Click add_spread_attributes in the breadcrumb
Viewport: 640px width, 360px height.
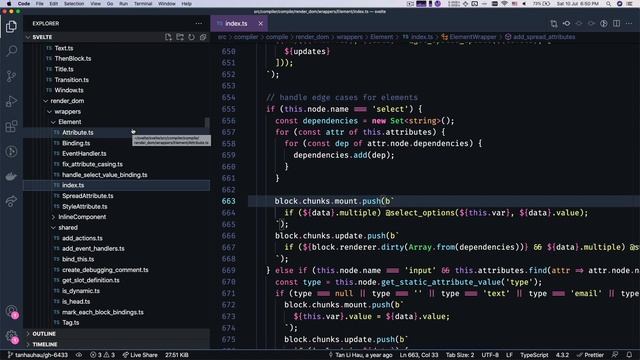tap(544, 37)
